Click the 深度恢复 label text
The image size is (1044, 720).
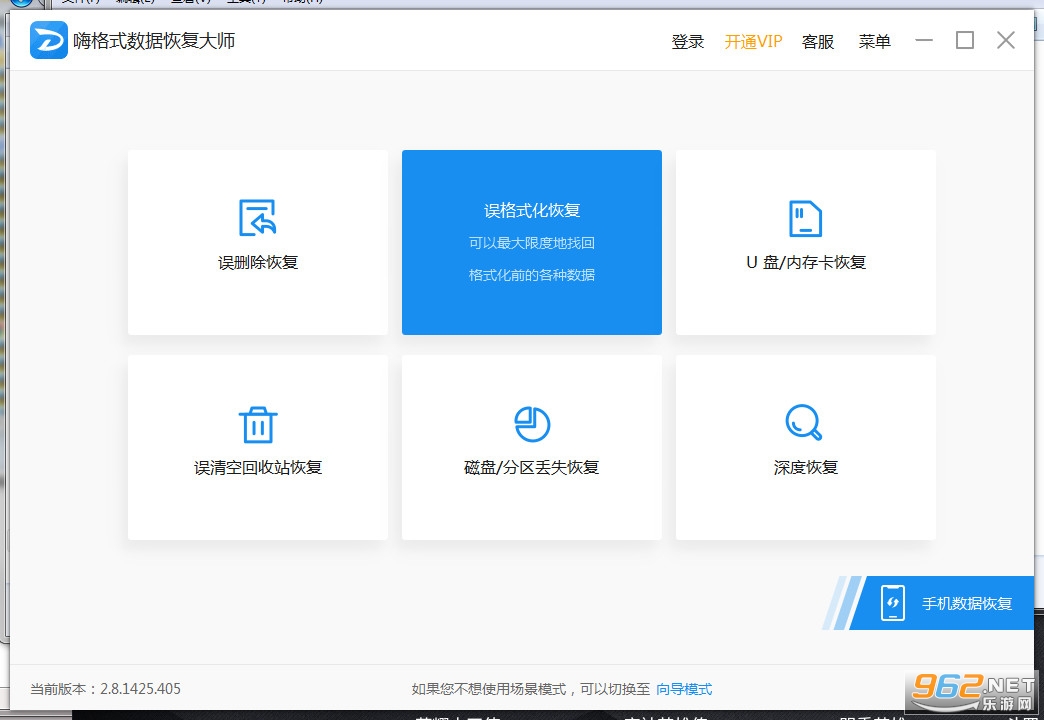[x=806, y=468]
